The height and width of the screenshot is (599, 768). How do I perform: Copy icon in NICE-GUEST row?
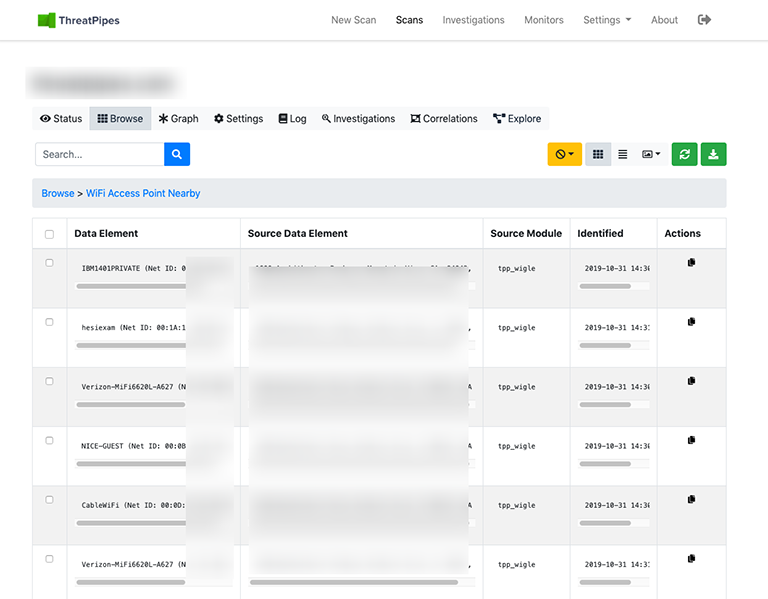pyautogui.click(x=691, y=440)
